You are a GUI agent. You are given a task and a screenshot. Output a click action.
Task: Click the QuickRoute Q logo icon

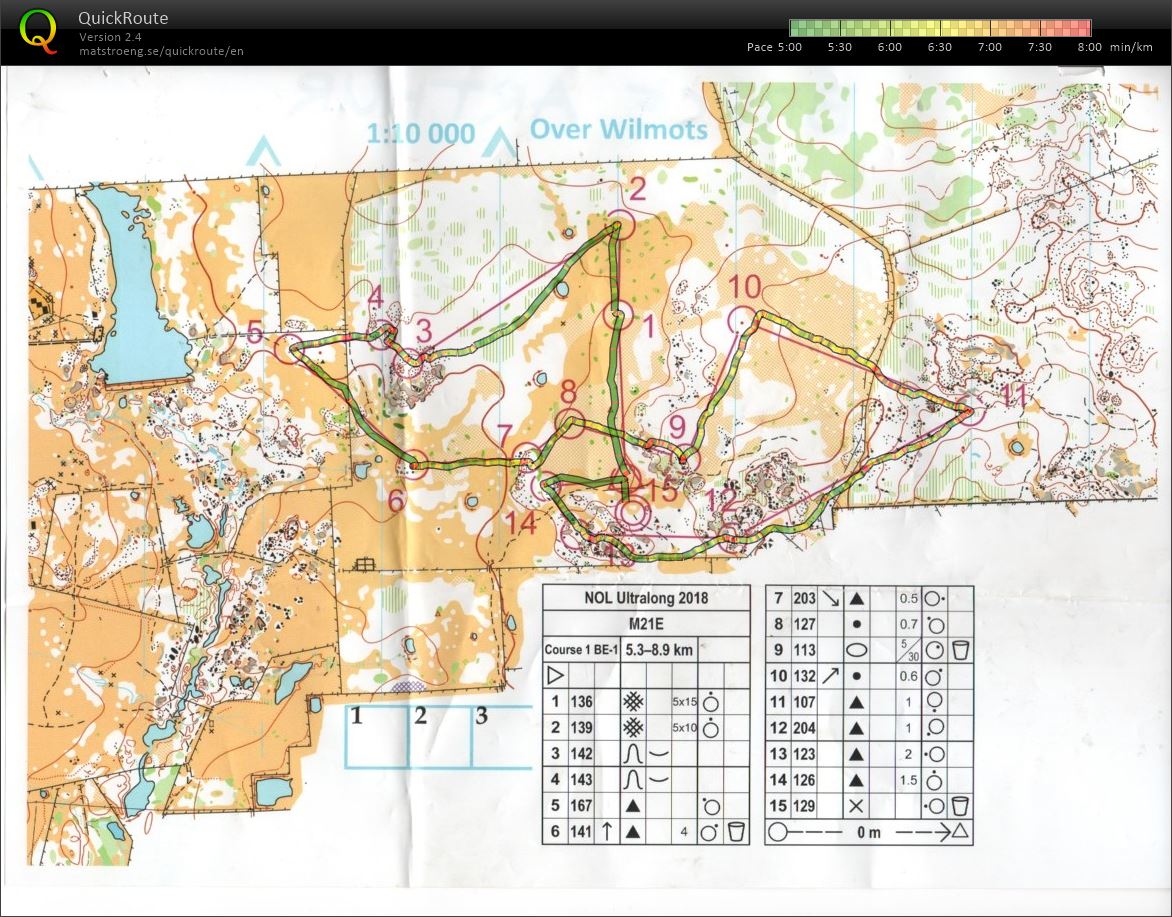[38, 27]
